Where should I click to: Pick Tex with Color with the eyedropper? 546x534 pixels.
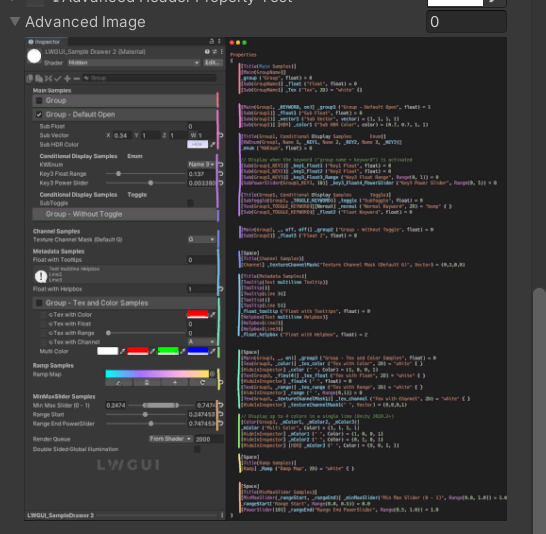[x=212, y=315]
